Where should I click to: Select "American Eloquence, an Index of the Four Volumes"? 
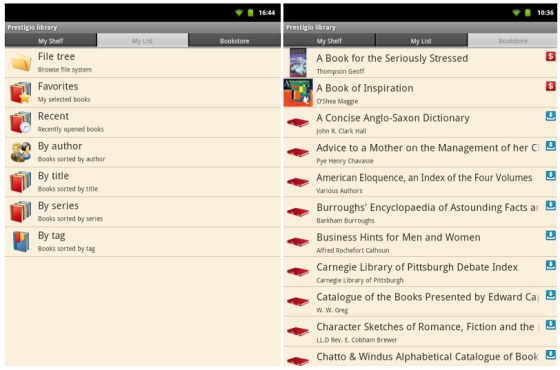click(424, 178)
